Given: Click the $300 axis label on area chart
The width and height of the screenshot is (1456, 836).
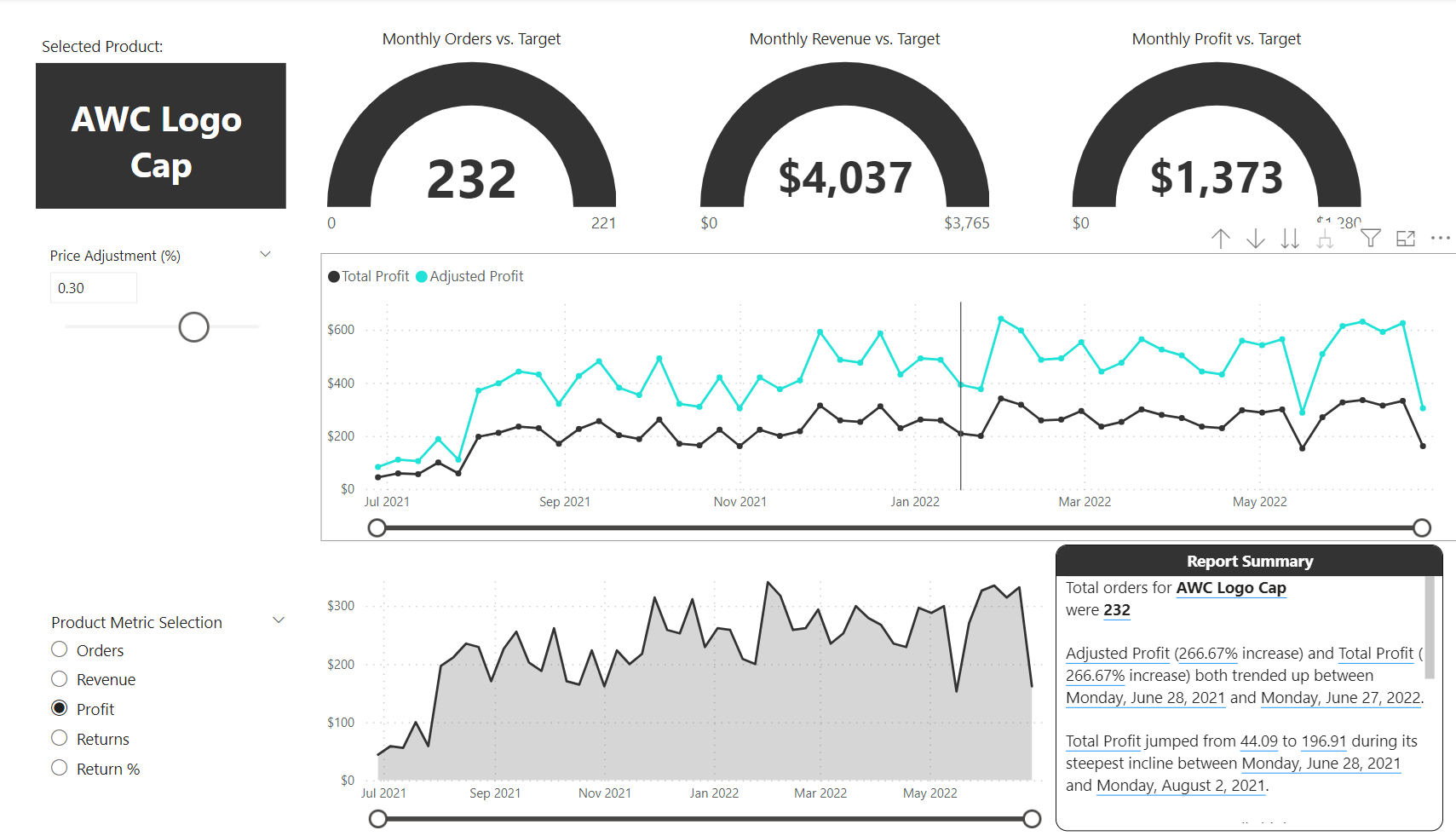Looking at the screenshot, I should (341, 606).
